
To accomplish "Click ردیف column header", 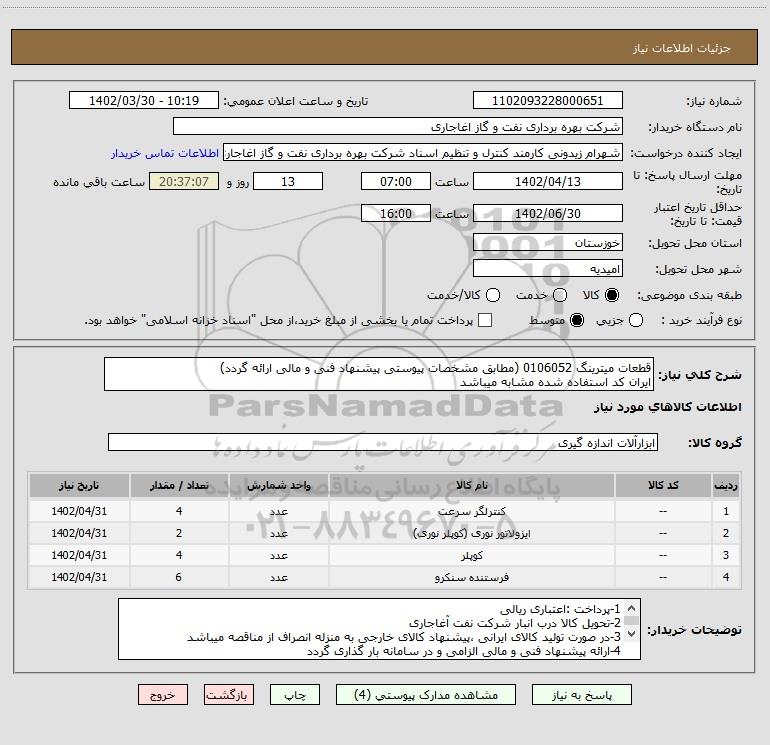I will [x=726, y=485].
